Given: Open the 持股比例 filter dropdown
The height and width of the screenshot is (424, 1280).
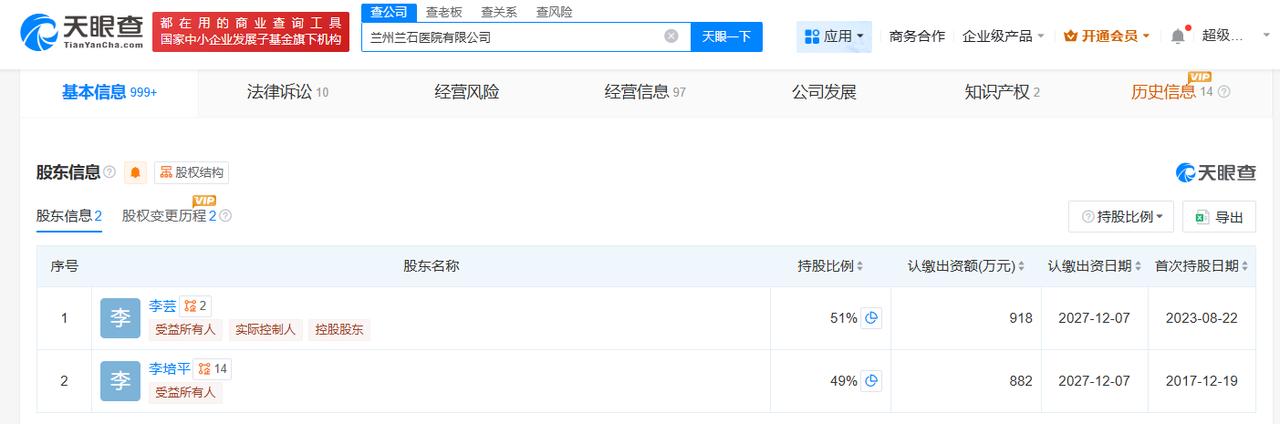Looking at the screenshot, I should coord(1121,217).
